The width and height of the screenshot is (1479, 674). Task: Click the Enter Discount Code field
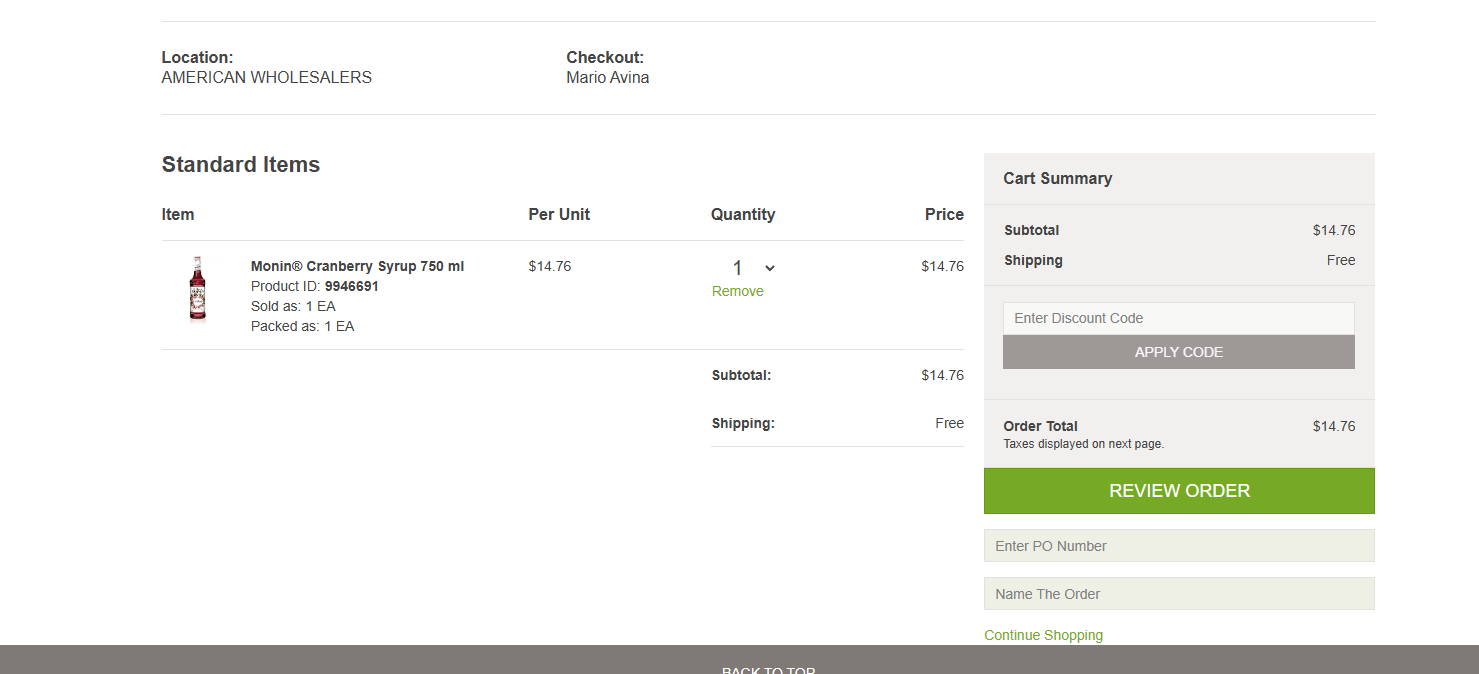point(1179,318)
